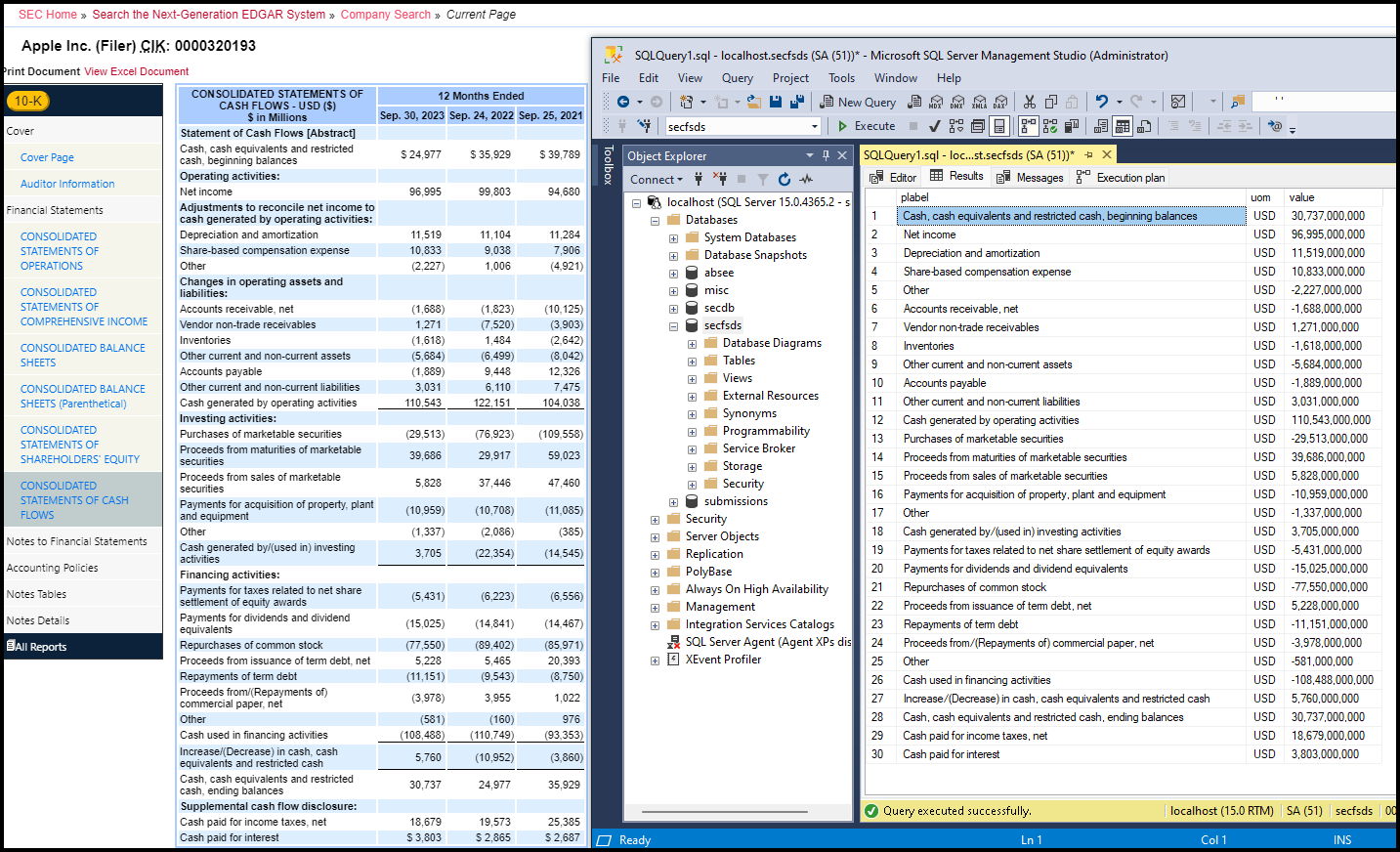Toggle Include Actual Execution Plan button
The image size is (1400, 852).
tap(1028, 126)
